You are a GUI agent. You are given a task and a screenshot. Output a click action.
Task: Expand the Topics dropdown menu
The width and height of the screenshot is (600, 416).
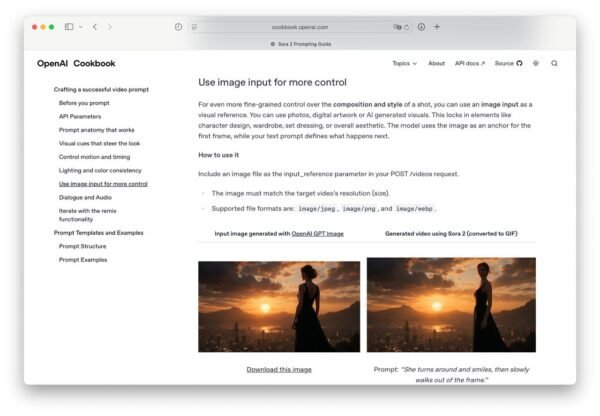(404, 64)
